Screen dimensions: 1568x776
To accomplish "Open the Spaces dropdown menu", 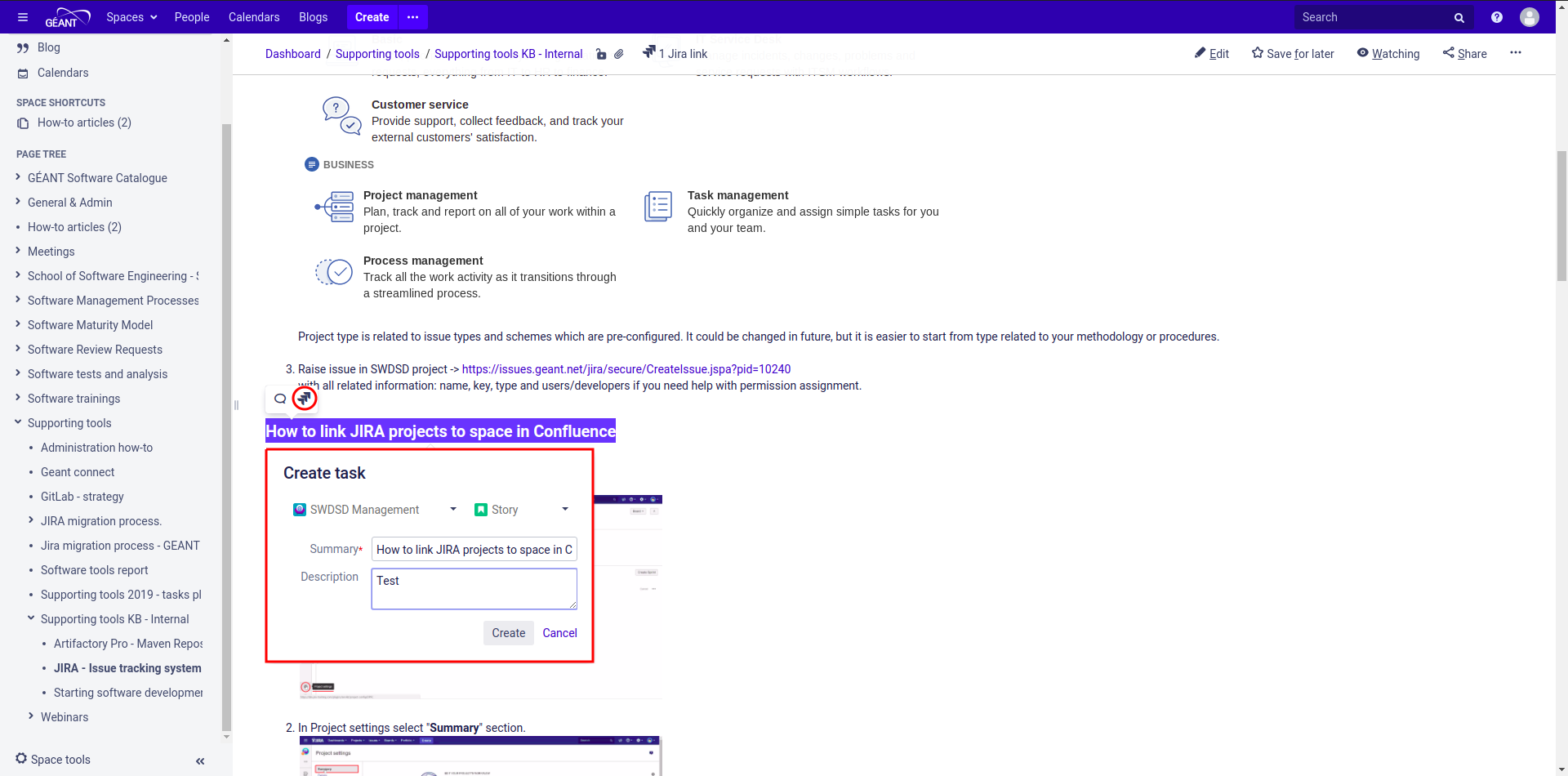I will (x=131, y=17).
